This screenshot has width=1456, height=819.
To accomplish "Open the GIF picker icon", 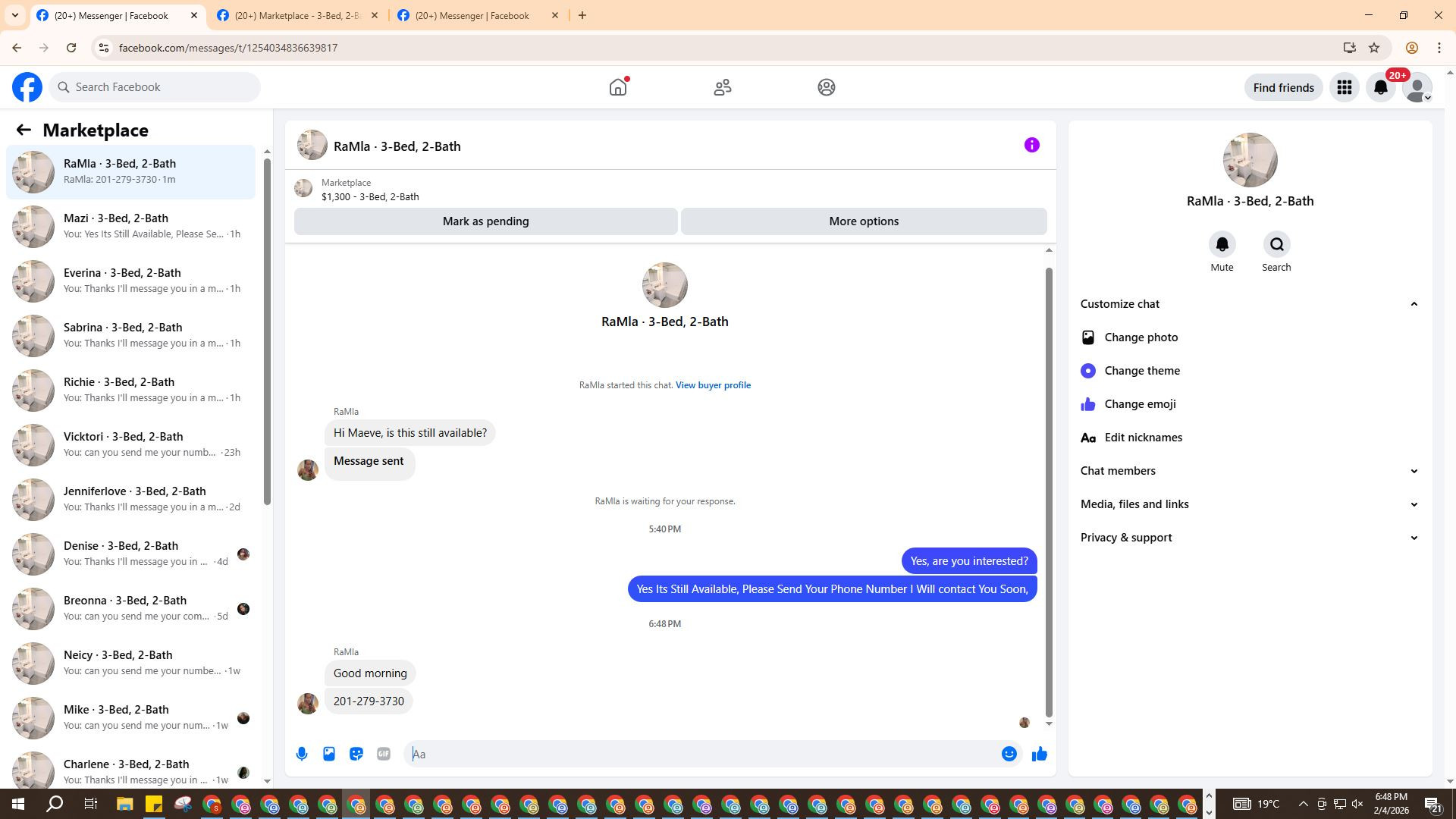I will pos(384,754).
